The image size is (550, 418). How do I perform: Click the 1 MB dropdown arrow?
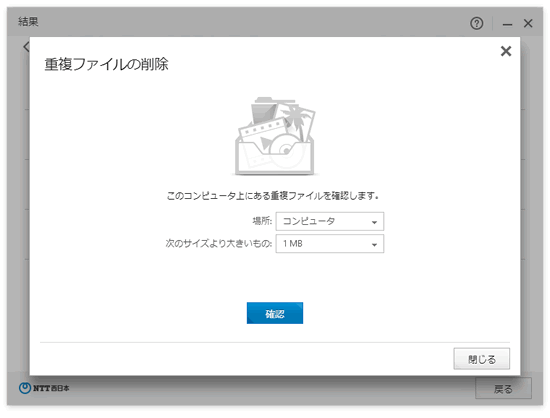(374, 245)
